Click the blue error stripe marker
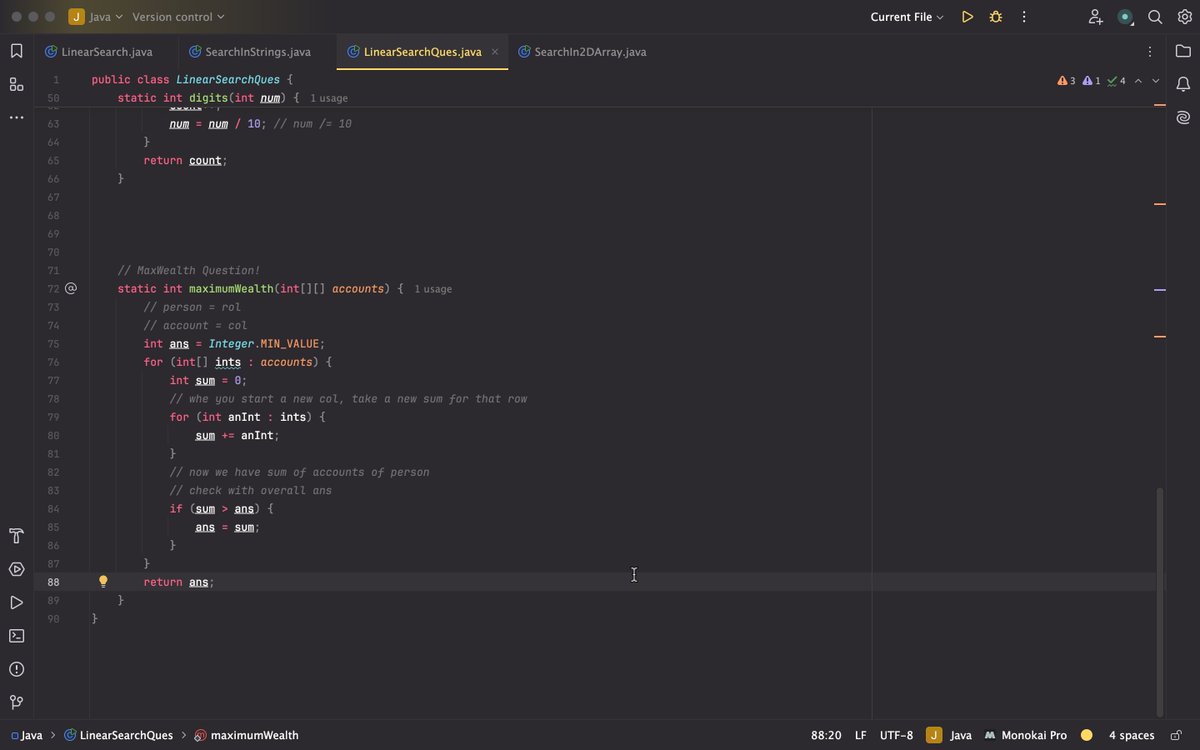 pyautogui.click(x=1160, y=290)
